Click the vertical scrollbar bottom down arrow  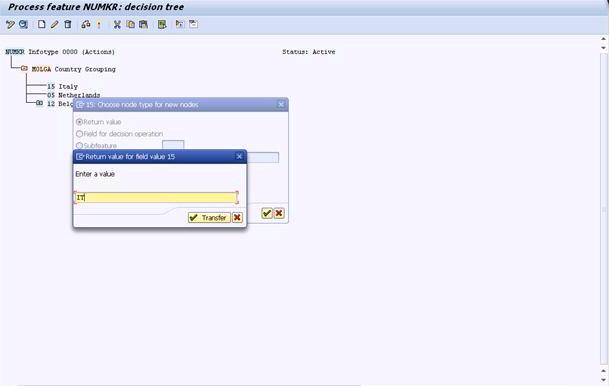point(604,381)
